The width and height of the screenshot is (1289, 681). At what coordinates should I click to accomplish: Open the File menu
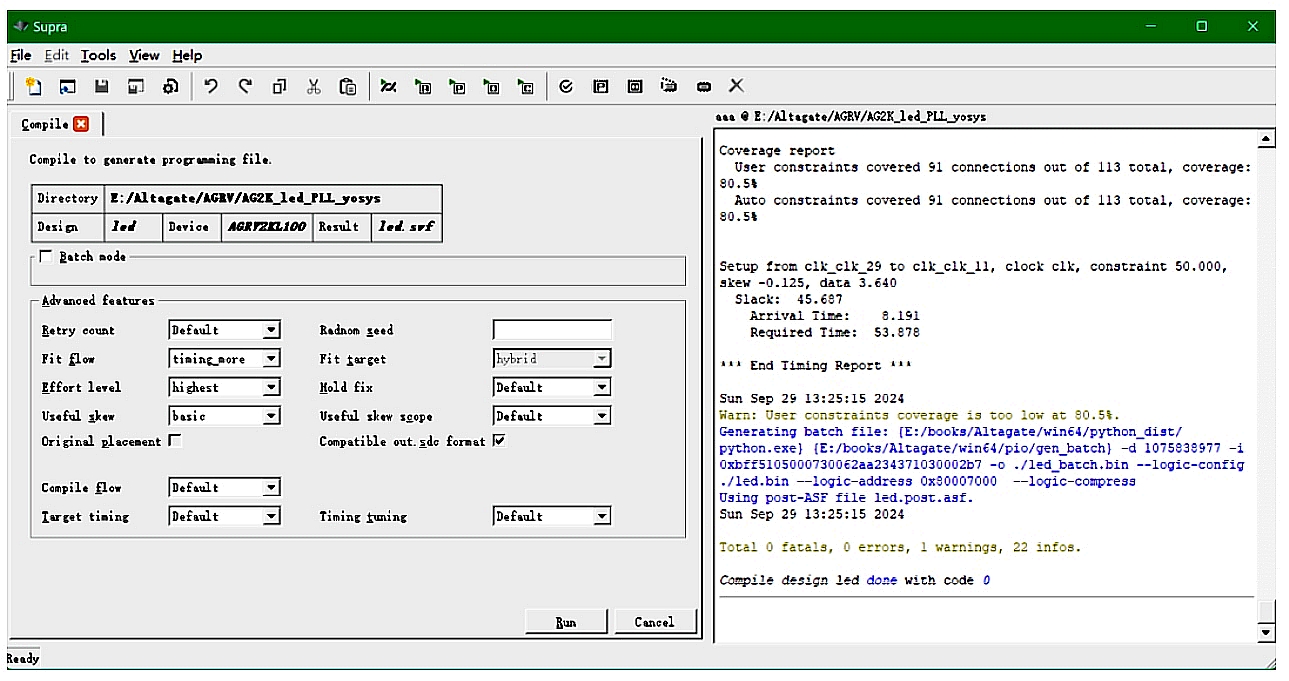(20, 55)
